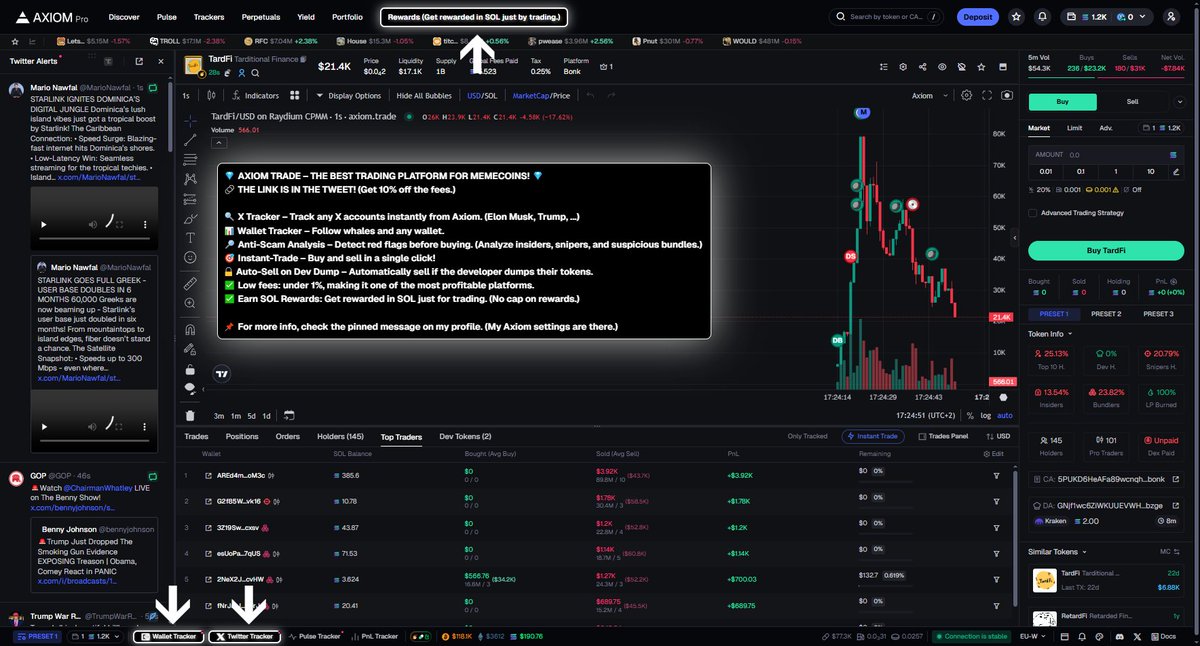Viewport: 1200px width, 646px height.
Task: Toggle token visibility with eye icon
Action: [941, 67]
